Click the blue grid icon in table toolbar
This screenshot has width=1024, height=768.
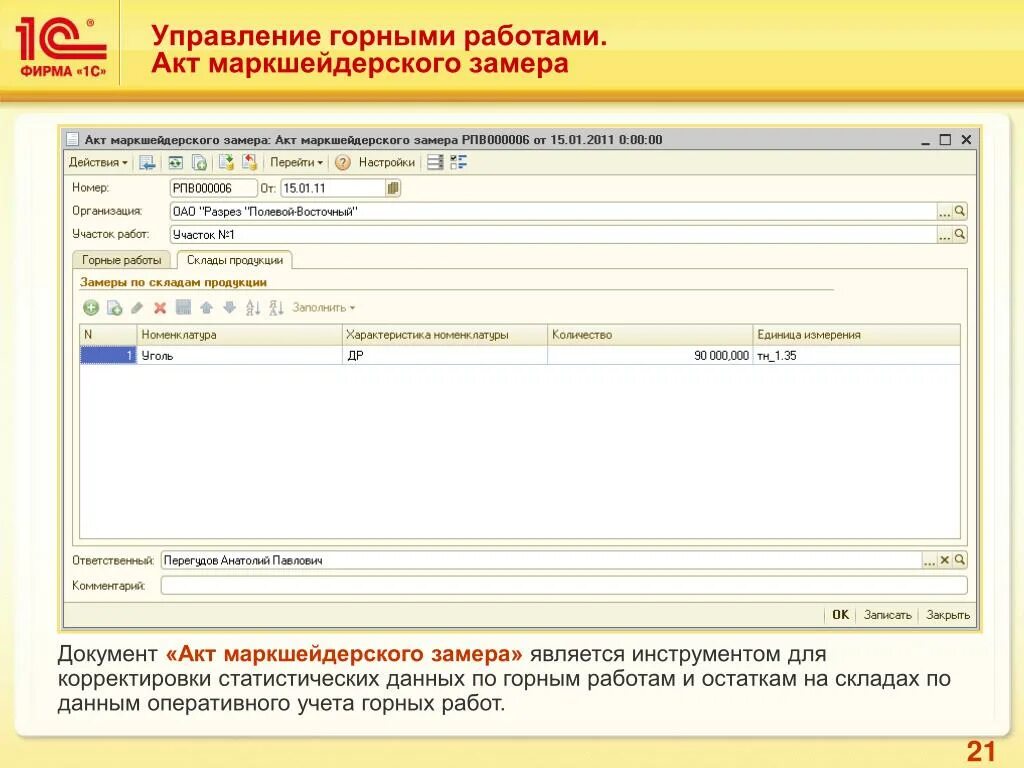184,308
